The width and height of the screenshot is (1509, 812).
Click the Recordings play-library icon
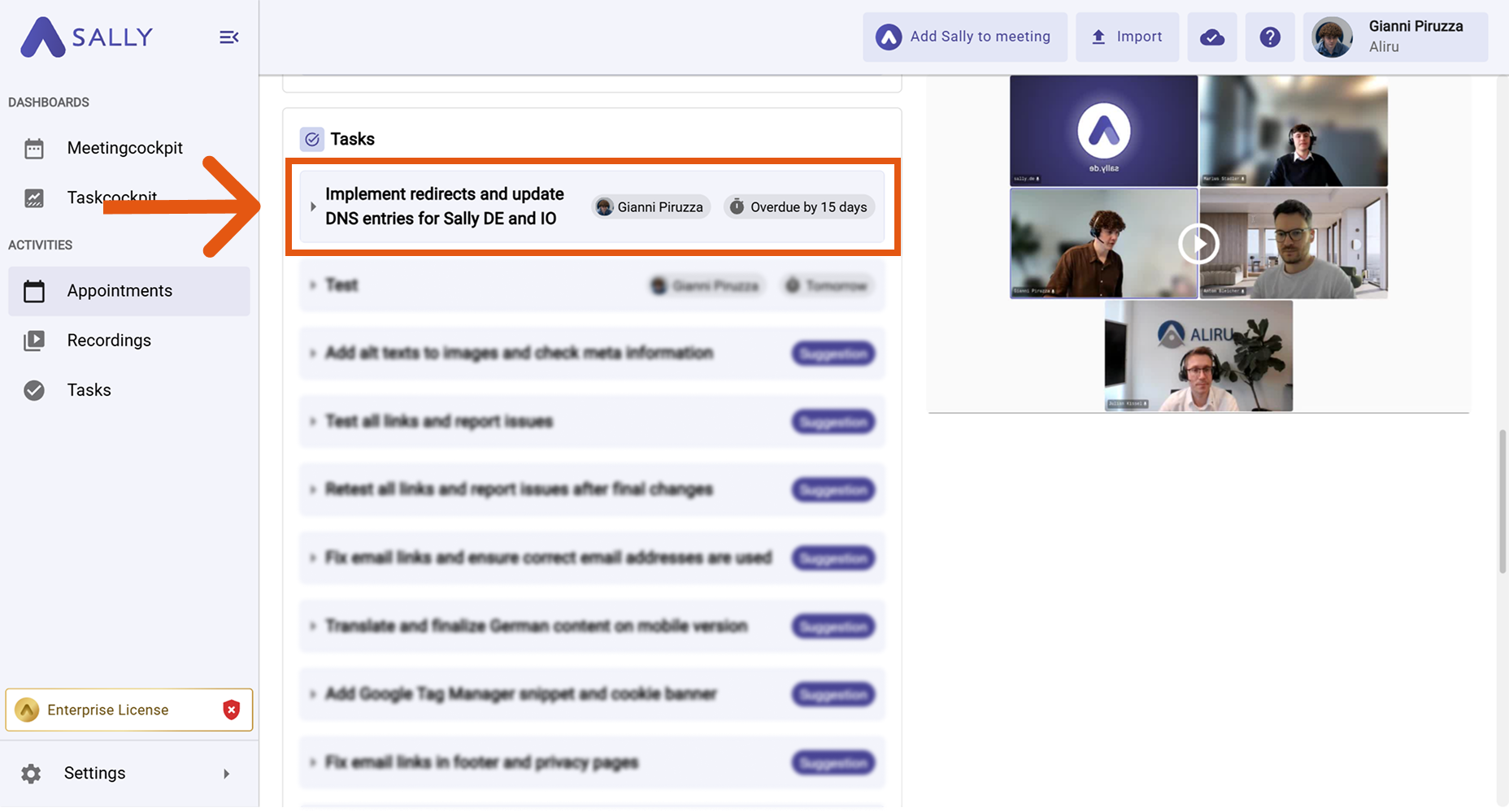[x=34, y=341]
